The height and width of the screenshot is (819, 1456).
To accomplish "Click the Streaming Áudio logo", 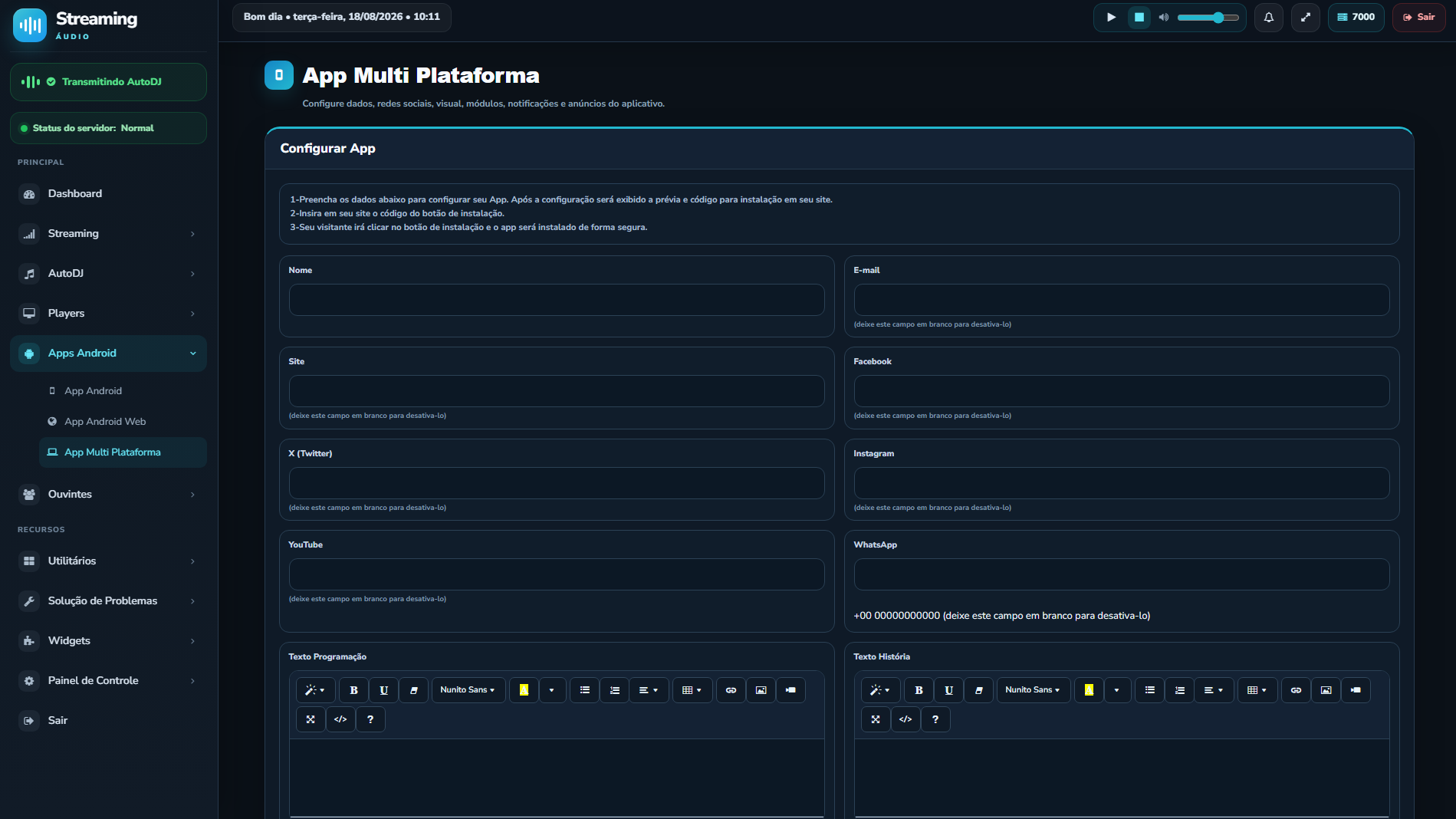I will [x=75, y=25].
